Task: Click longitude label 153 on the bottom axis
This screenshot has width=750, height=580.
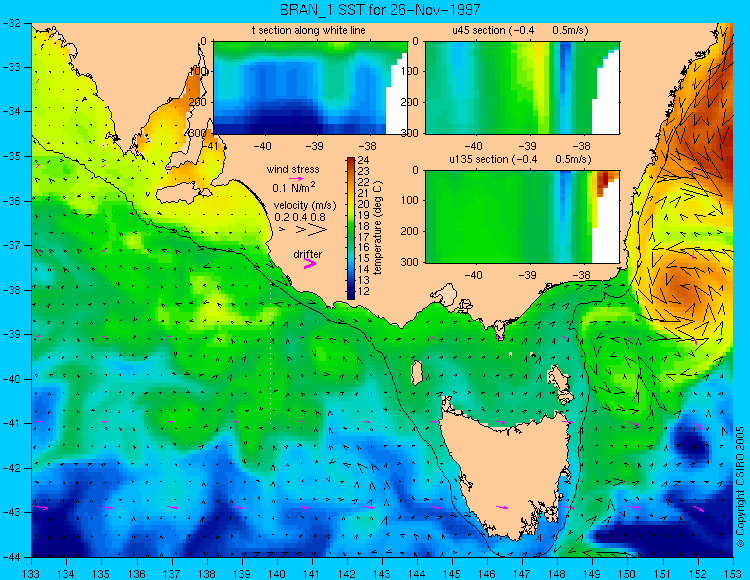Action: [x=733, y=574]
